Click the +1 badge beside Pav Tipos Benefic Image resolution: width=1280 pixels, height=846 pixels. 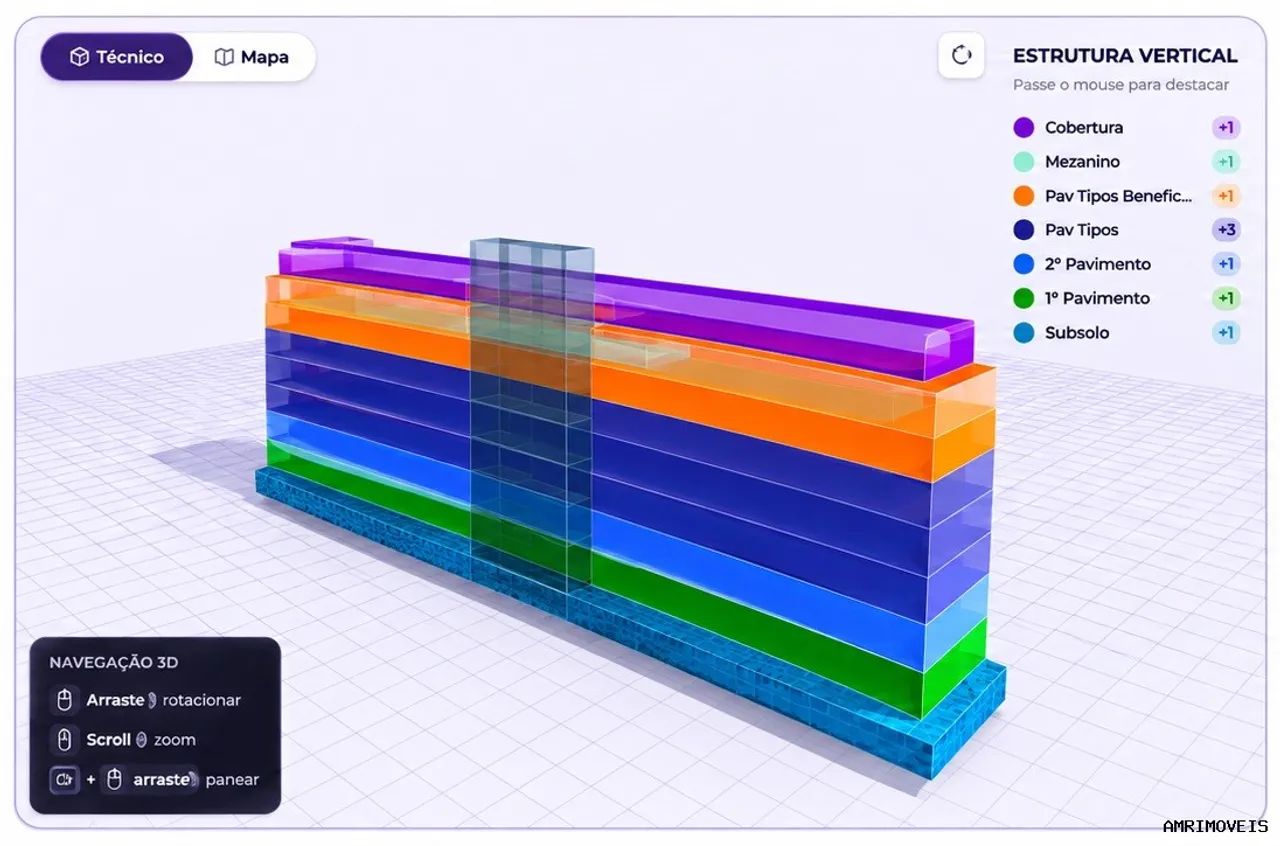tap(1226, 196)
